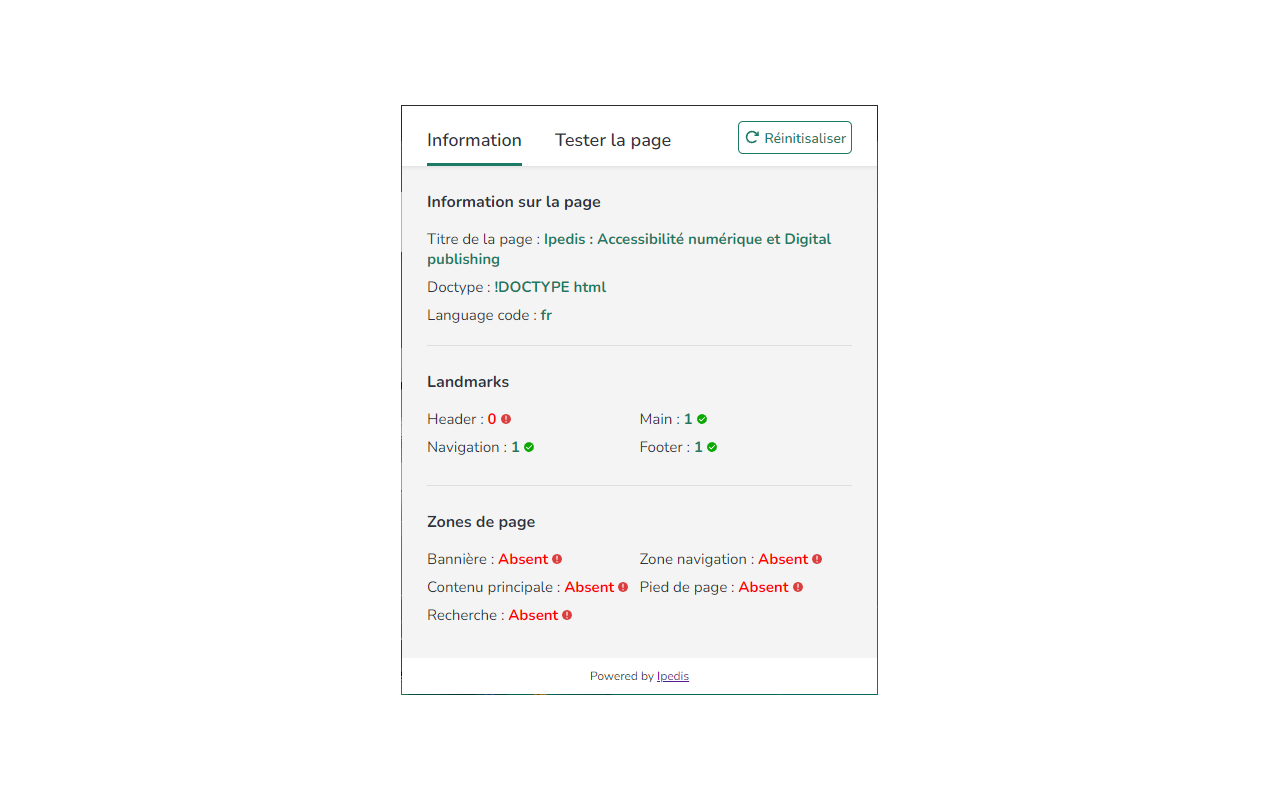The height and width of the screenshot is (800, 1280).
Task: Click the 'Pied de page :' label
Action: point(687,587)
